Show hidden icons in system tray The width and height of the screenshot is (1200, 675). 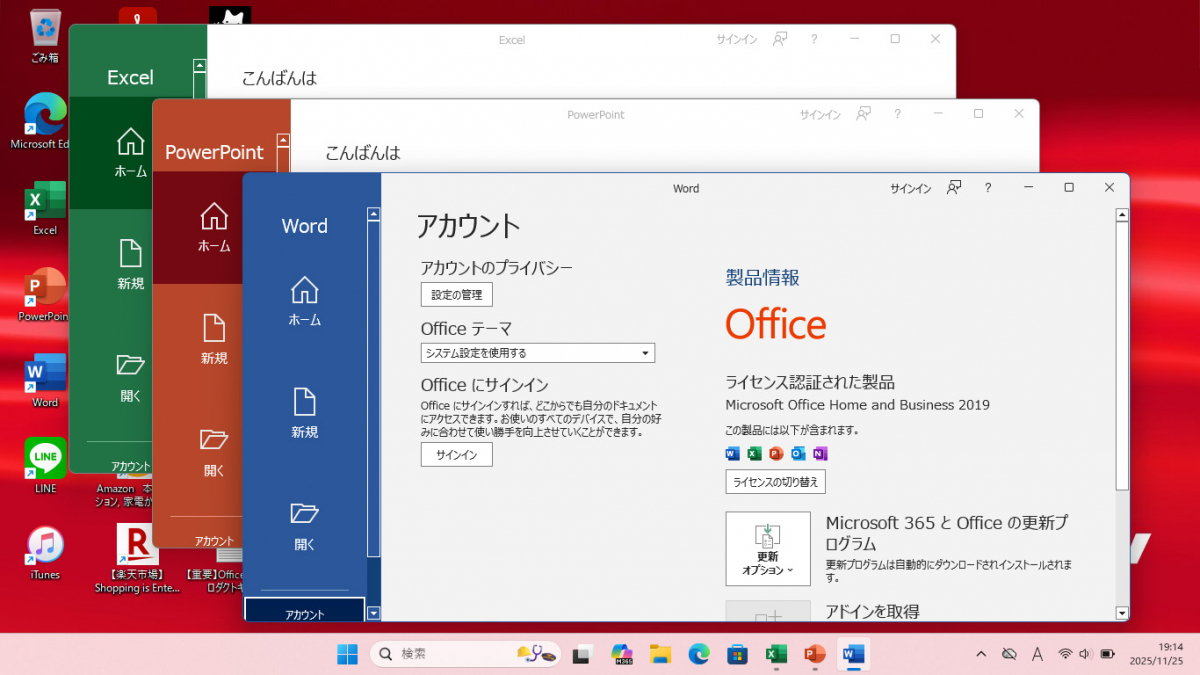(x=980, y=654)
